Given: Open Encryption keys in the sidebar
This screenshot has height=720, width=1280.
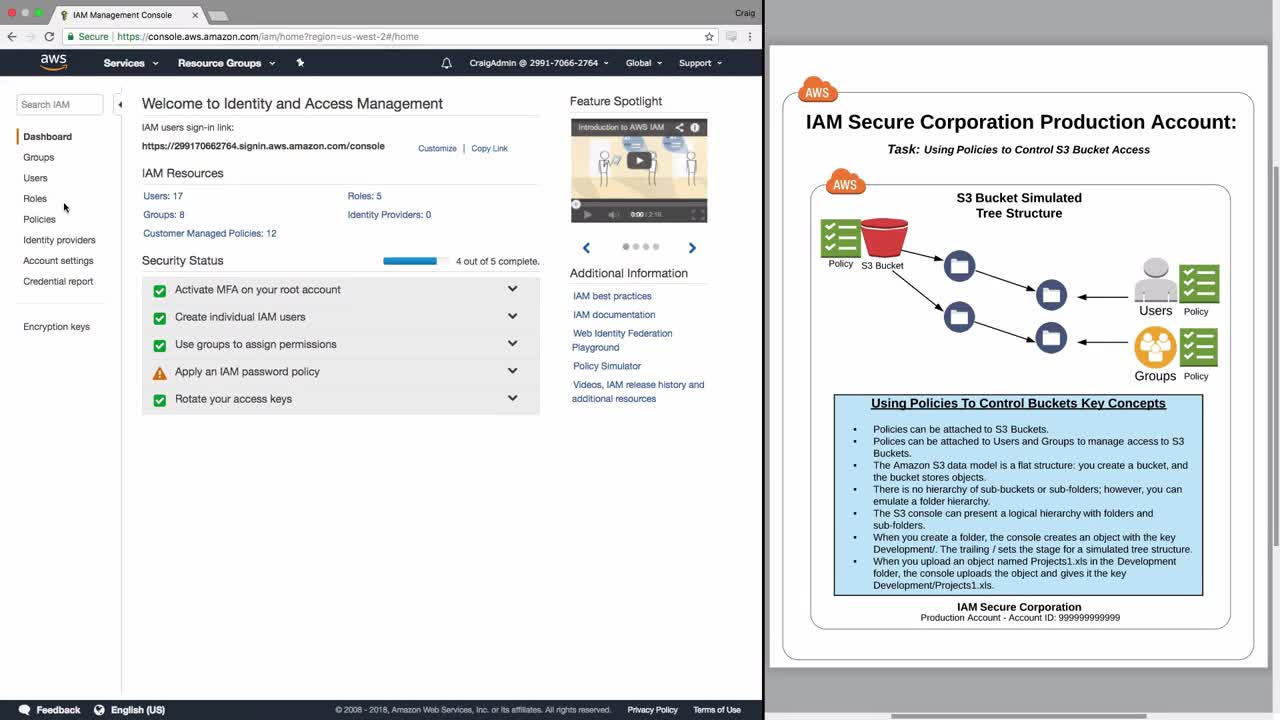Looking at the screenshot, I should pyautogui.click(x=56, y=327).
